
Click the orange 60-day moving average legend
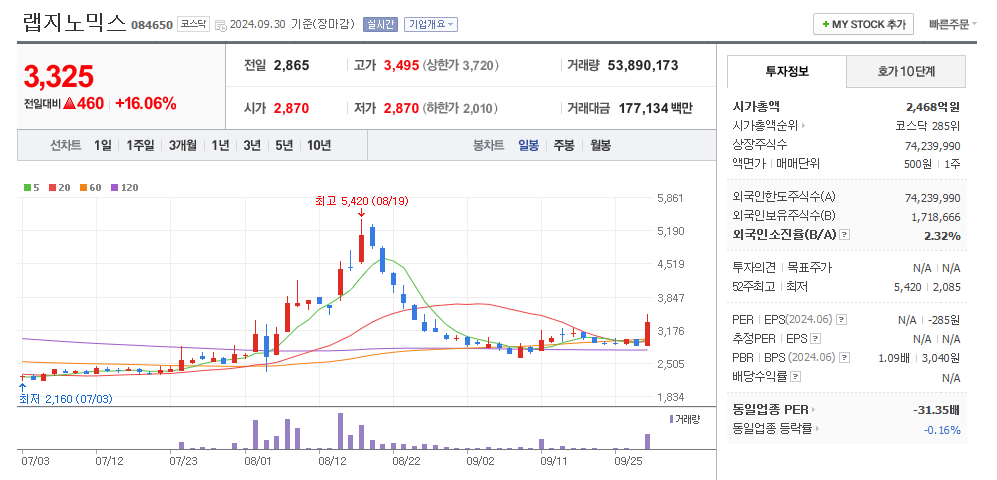pyautogui.click(x=90, y=188)
